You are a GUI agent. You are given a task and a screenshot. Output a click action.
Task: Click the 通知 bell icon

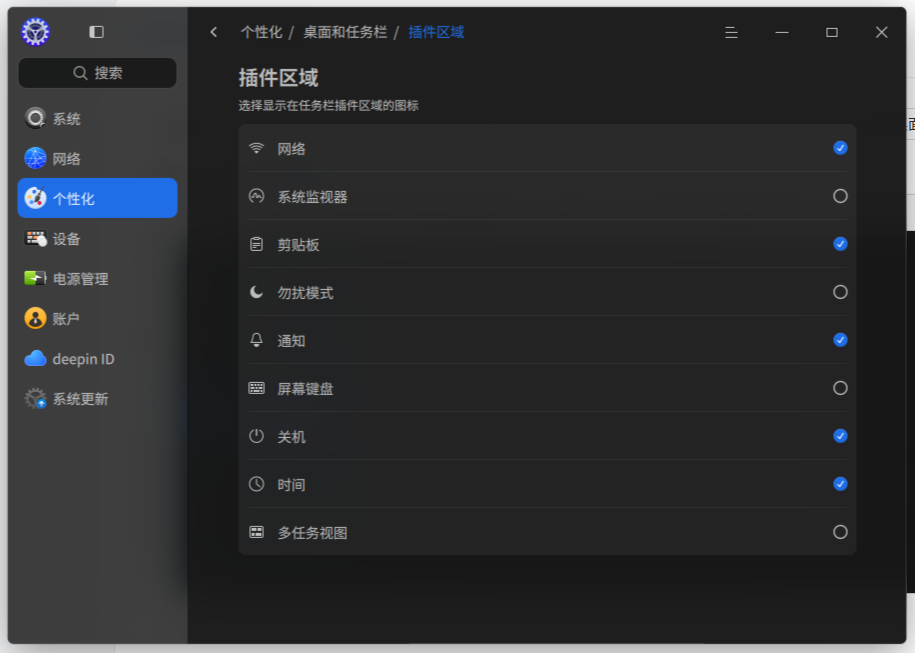[x=256, y=340]
